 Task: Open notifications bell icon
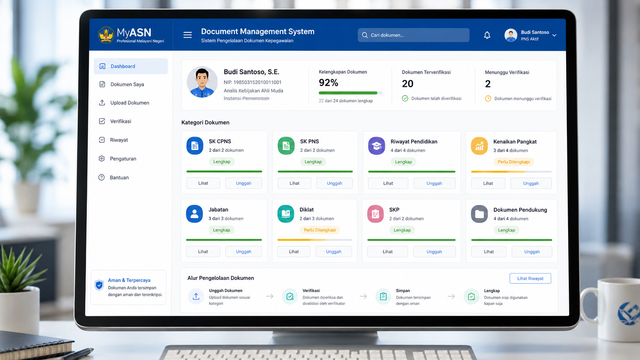[x=487, y=35]
